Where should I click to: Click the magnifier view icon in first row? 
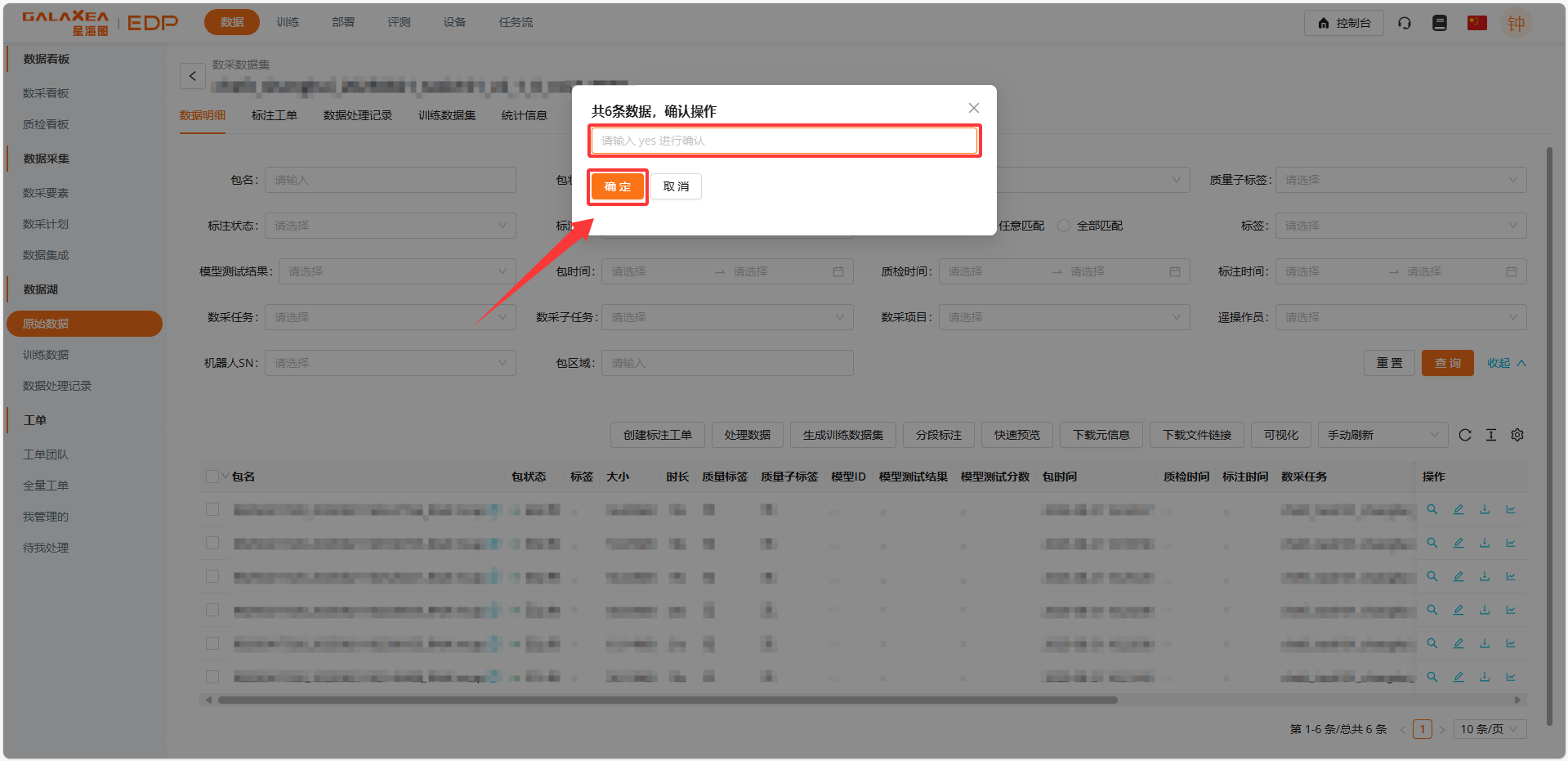pos(1432,509)
